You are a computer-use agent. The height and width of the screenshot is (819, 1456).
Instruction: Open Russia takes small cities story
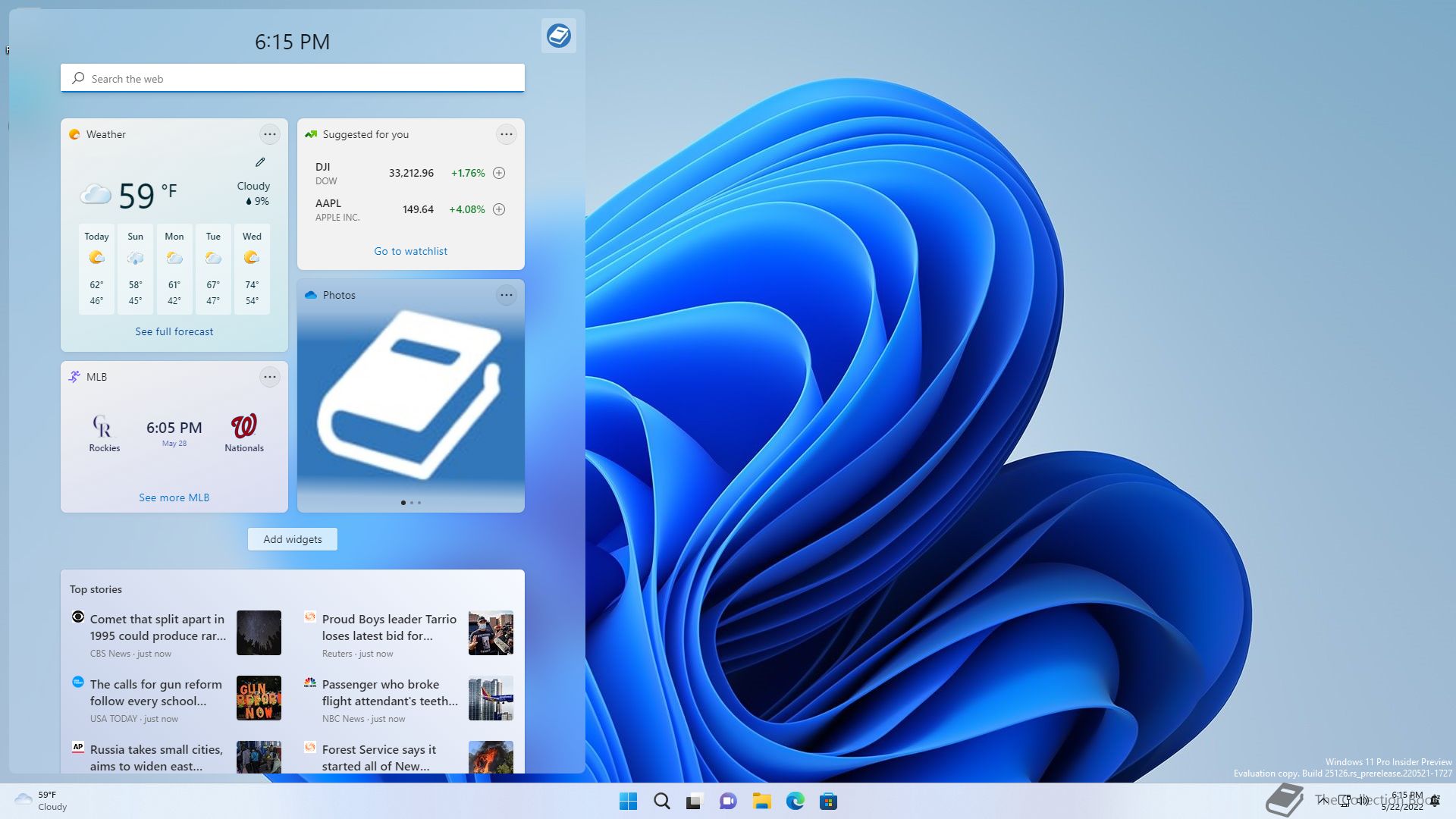tap(156, 758)
